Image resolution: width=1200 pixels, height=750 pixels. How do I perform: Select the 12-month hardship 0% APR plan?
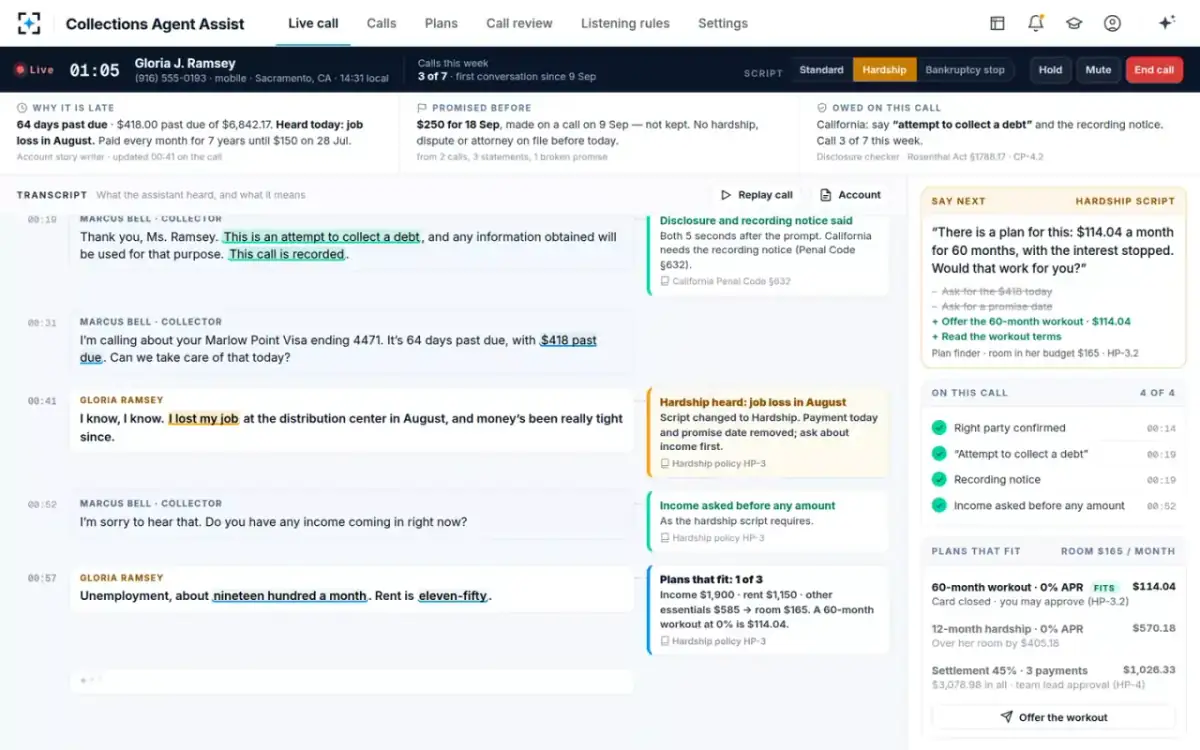1054,636
